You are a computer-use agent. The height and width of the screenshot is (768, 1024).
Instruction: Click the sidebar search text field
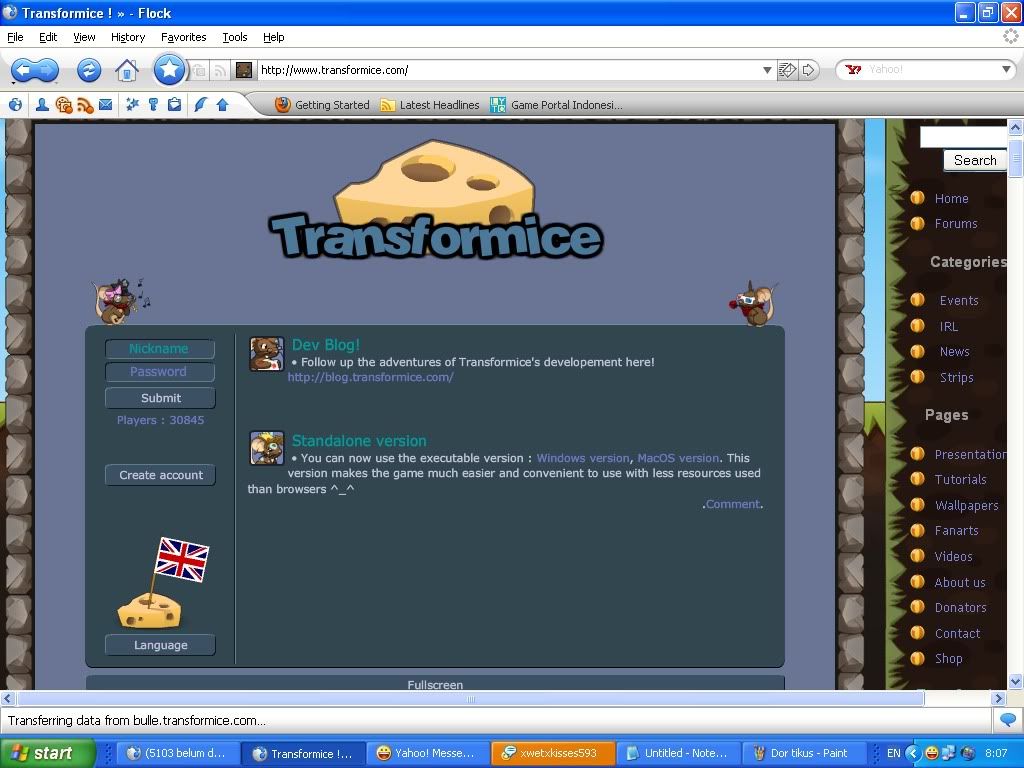963,137
